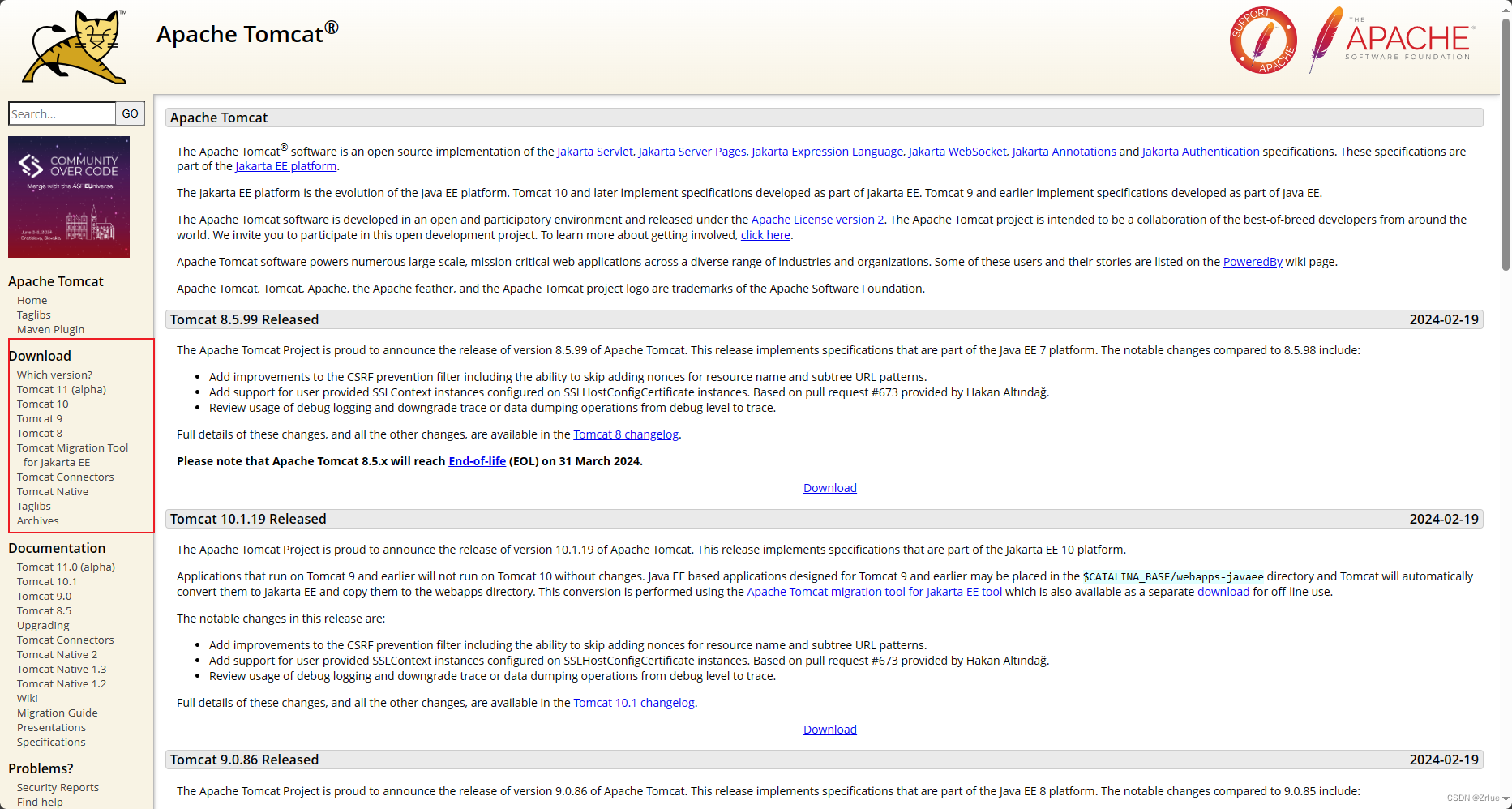This screenshot has width=1512, height=809.
Task: Click the off-line 'download' link in 10.1.19 text
Action: pyautogui.click(x=1223, y=592)
